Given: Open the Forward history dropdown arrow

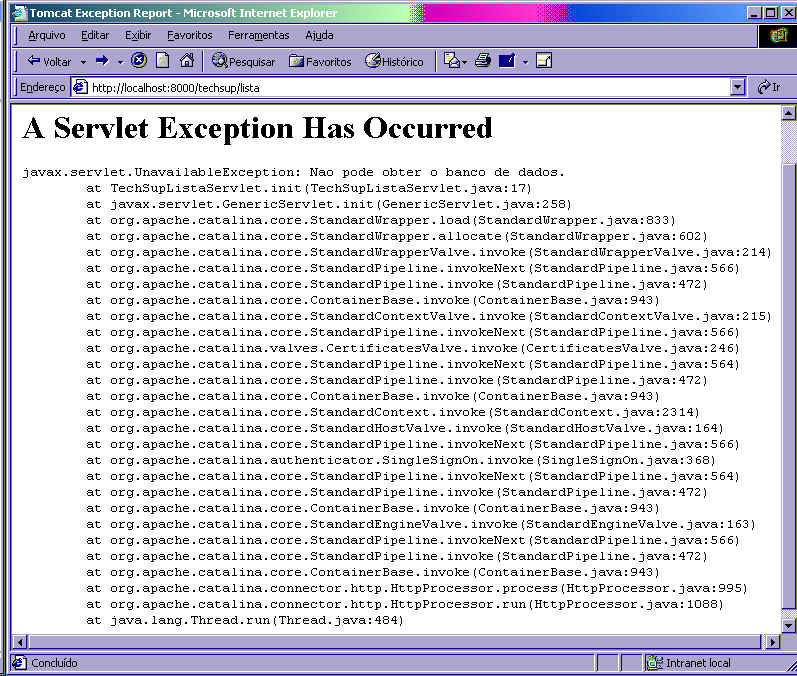Looking at the screenshot, I should [x=120, y=62].
